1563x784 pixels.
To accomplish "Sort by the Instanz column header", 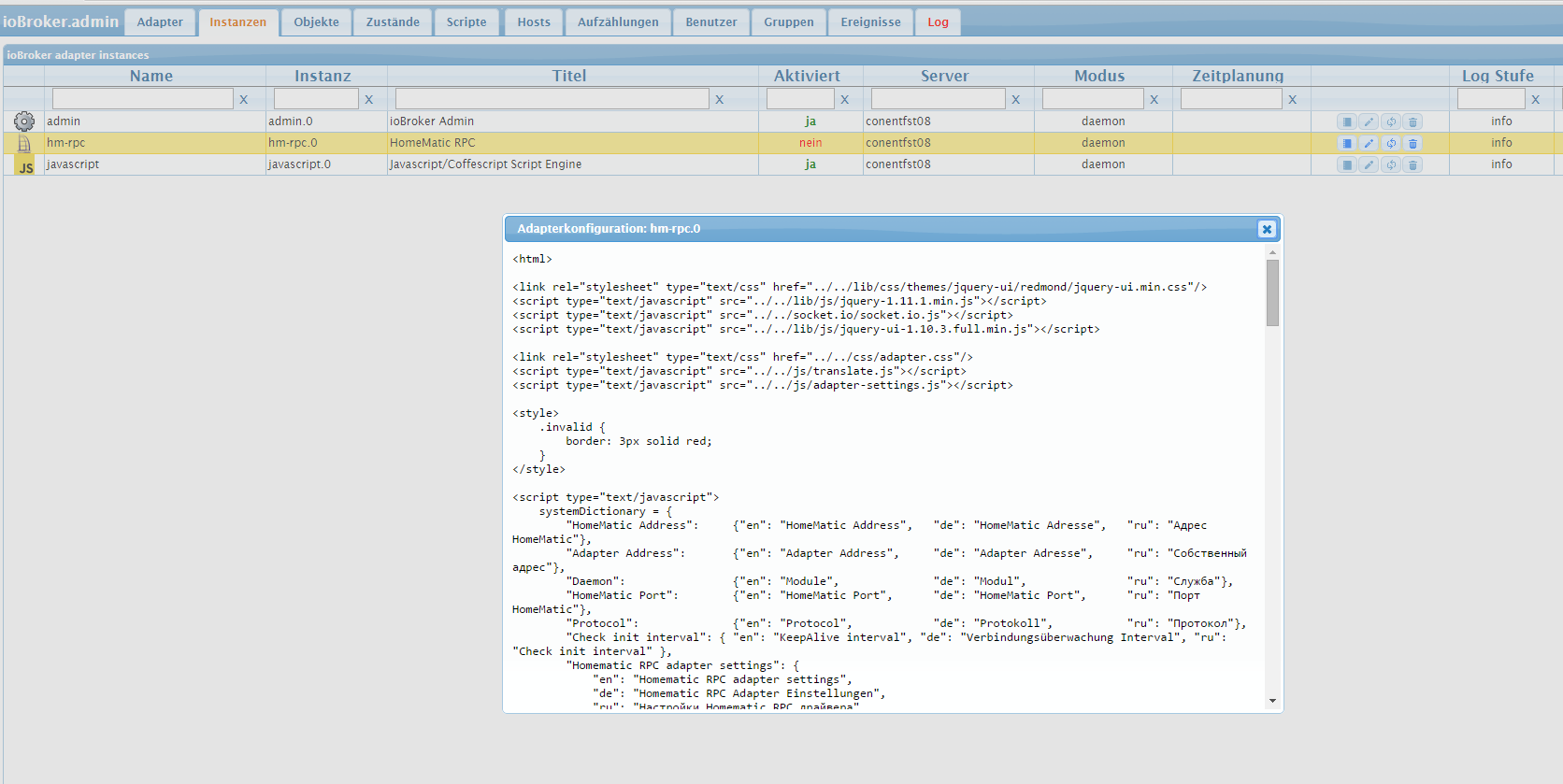I will pos(323,76).
